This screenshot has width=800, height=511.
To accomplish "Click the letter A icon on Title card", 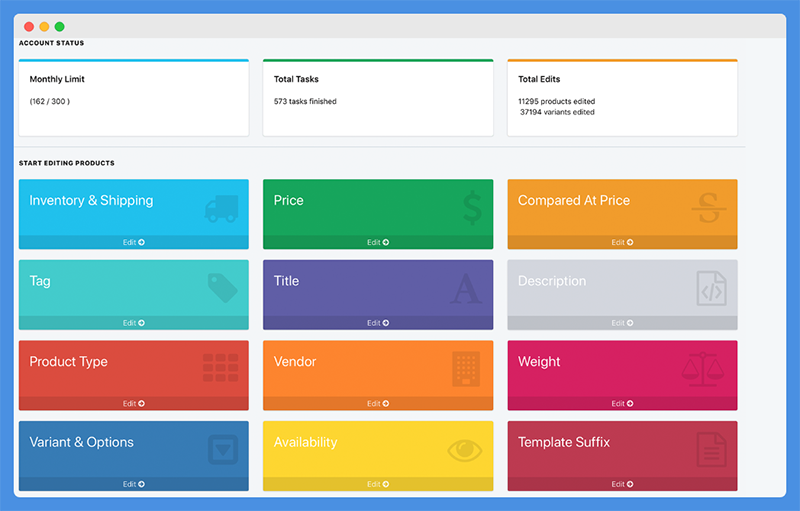I will [466, 289].
